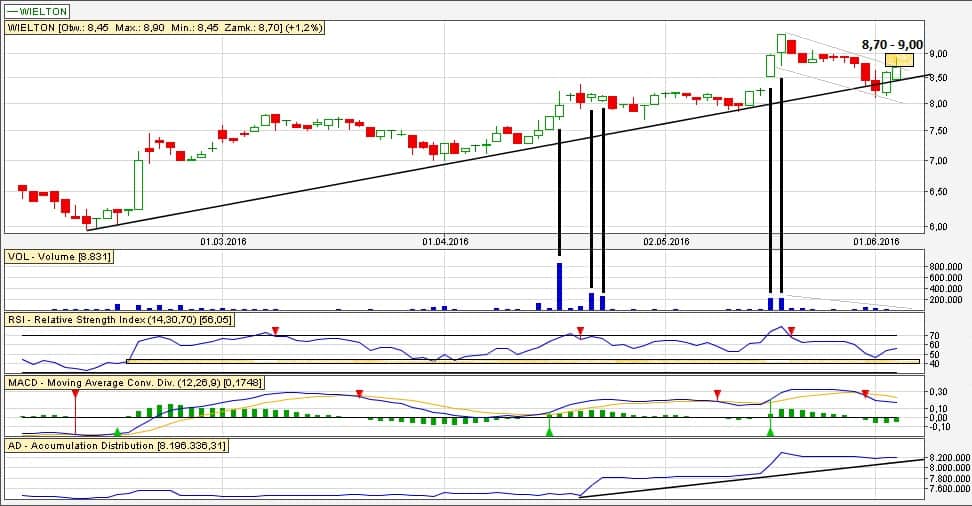Click the WIELTON price summary label
972x506 pixels.
click(164, 28)
